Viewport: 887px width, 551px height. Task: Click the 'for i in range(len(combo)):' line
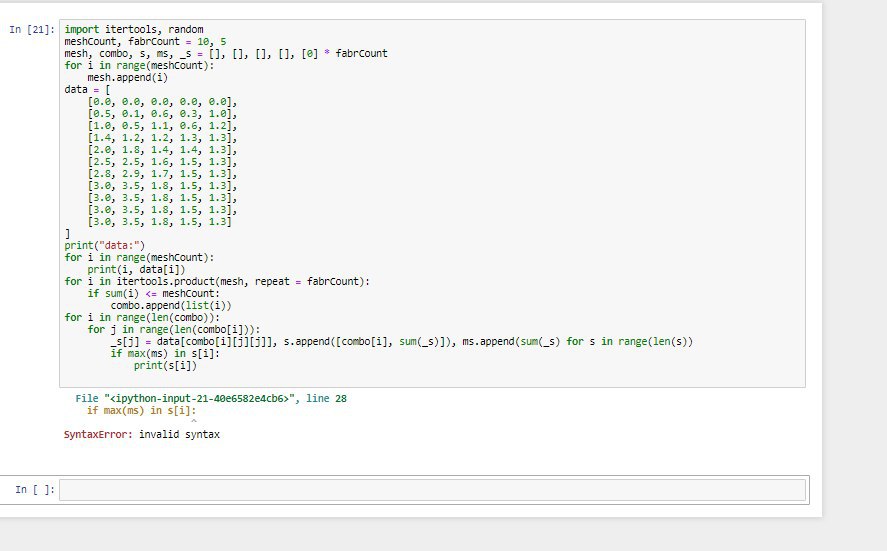click(x=142, y=317)
